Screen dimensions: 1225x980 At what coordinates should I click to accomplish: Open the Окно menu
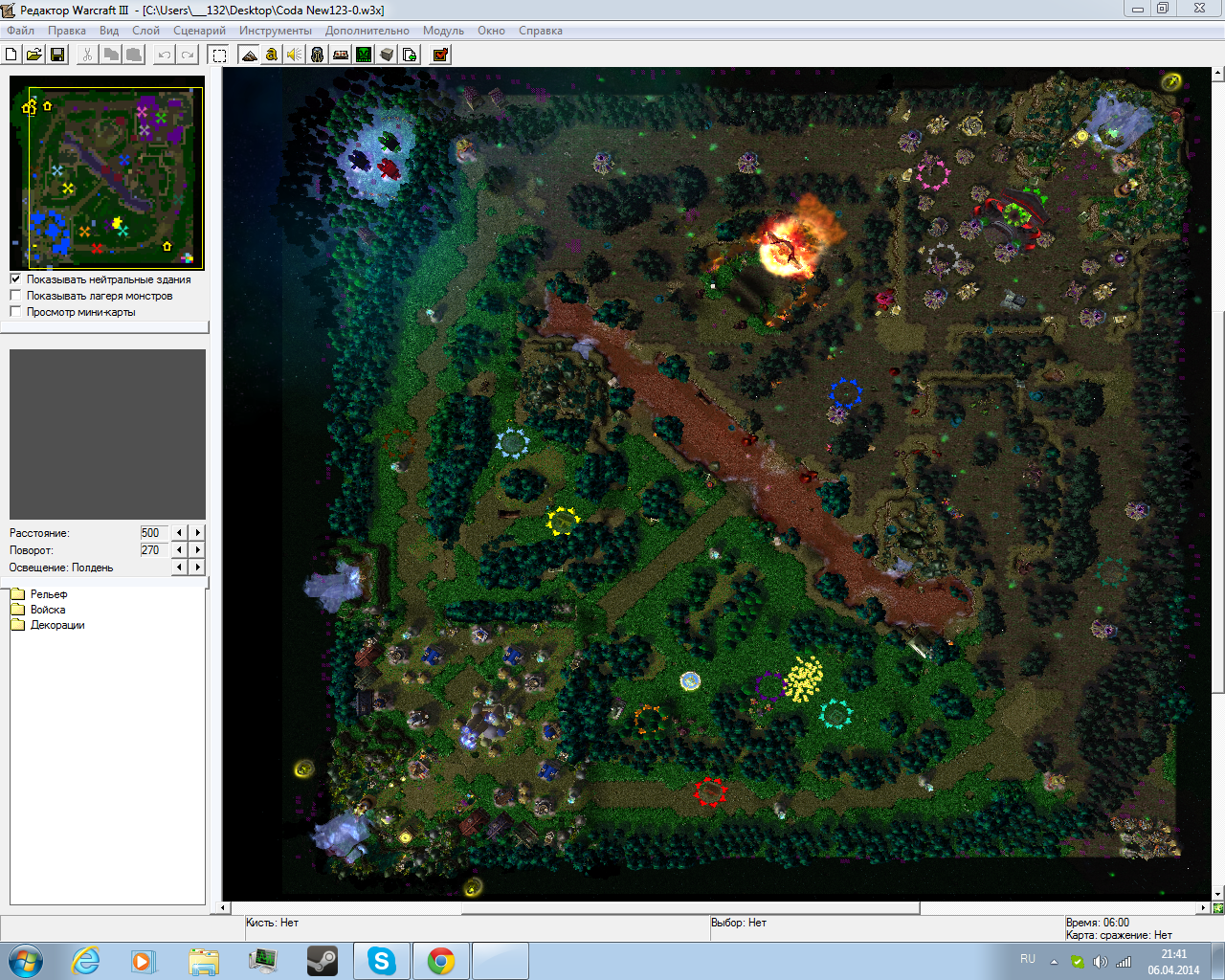pyautogui.click(x=491, y=31)
